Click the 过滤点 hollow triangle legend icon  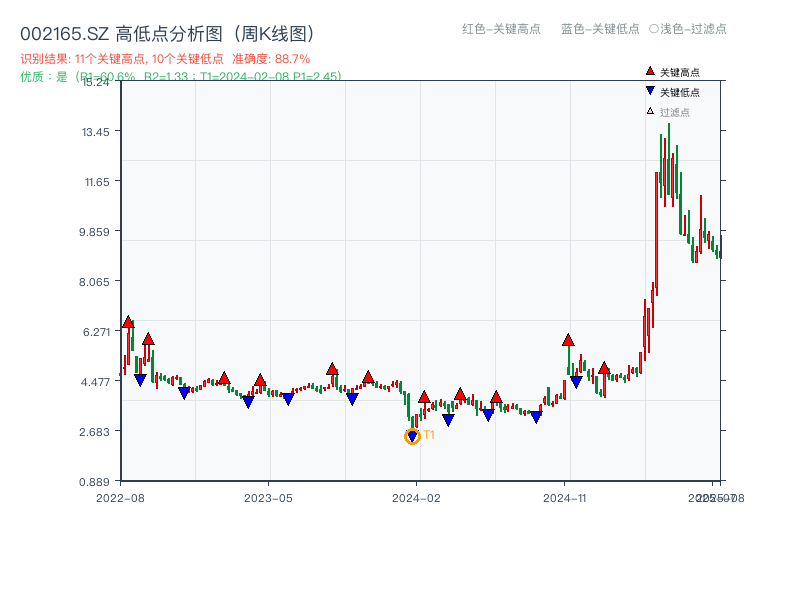coord(649,111)
